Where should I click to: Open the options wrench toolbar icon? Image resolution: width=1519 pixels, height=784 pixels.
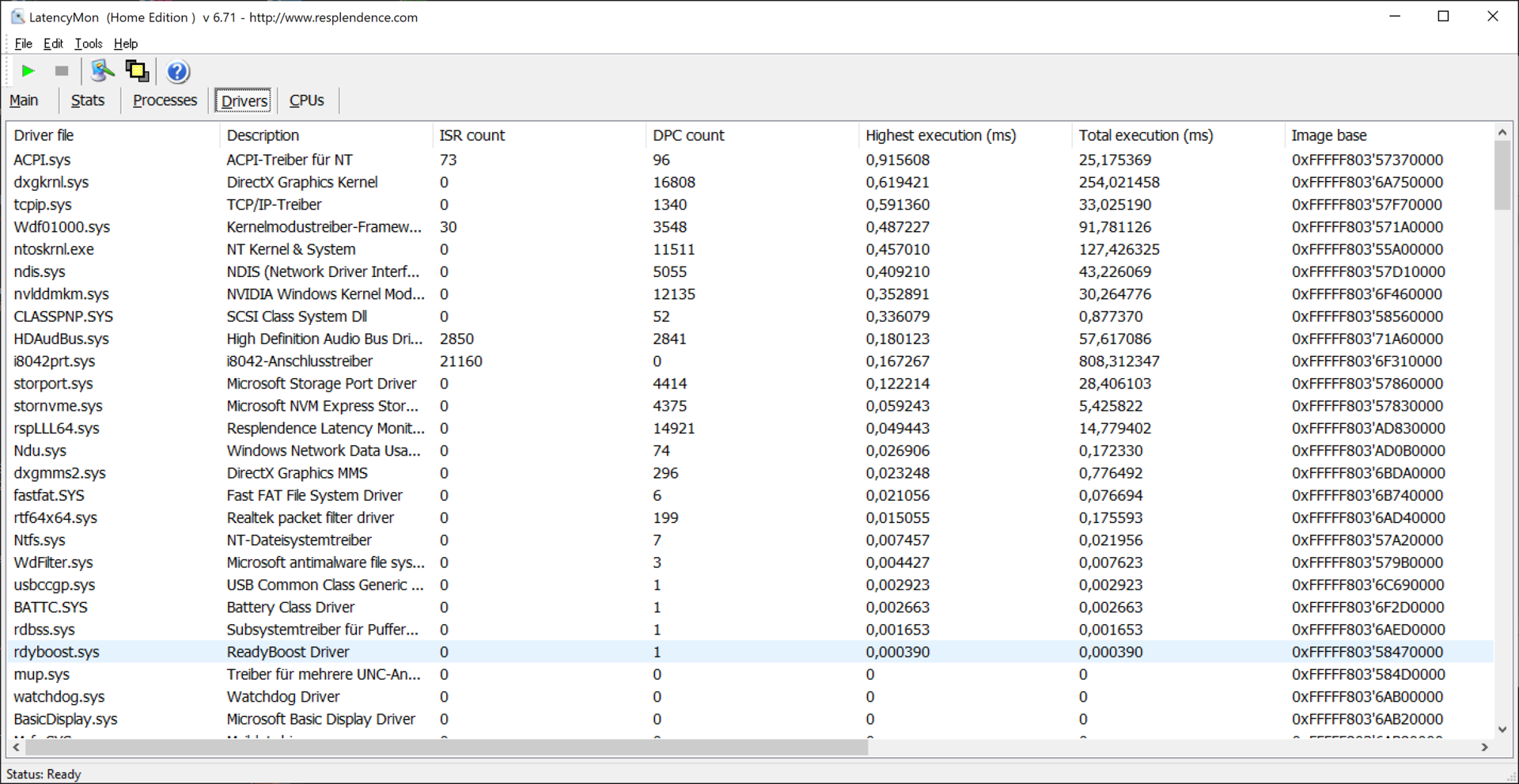(x=102, y=71)
